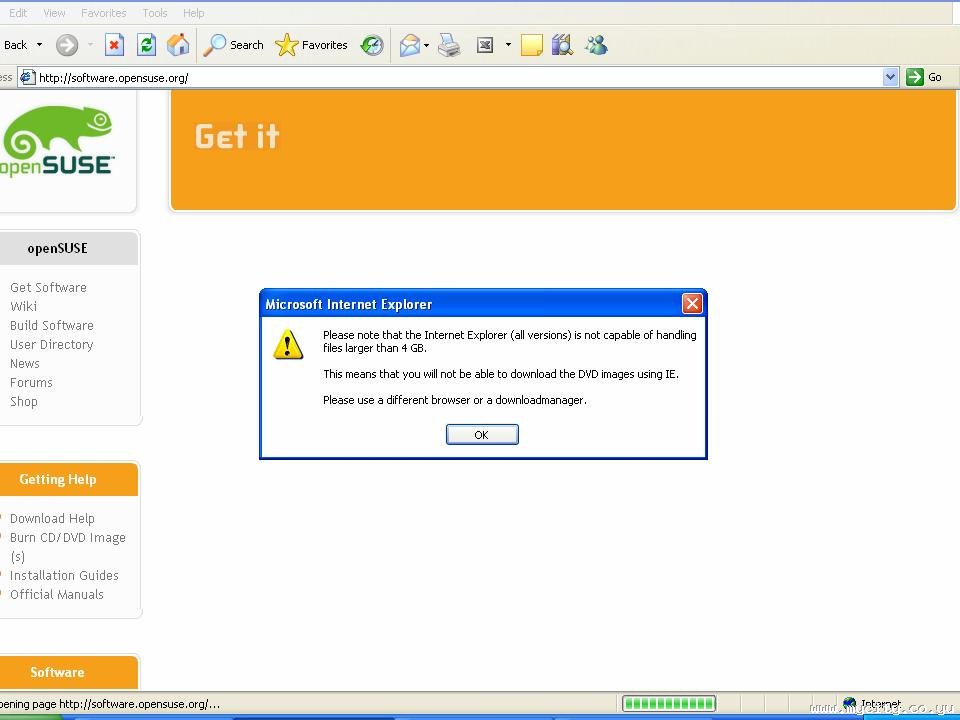
Task: Click the openSUSE chameleon logo
Action: [x=57, y=141]
